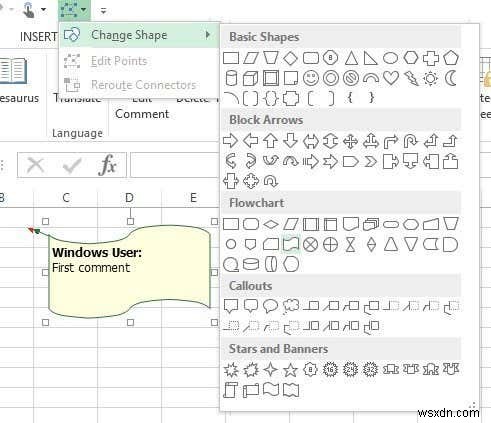Screen dimensions: 491x423
Task: Click the comment's top-center sizing handle
Action: 131,221
